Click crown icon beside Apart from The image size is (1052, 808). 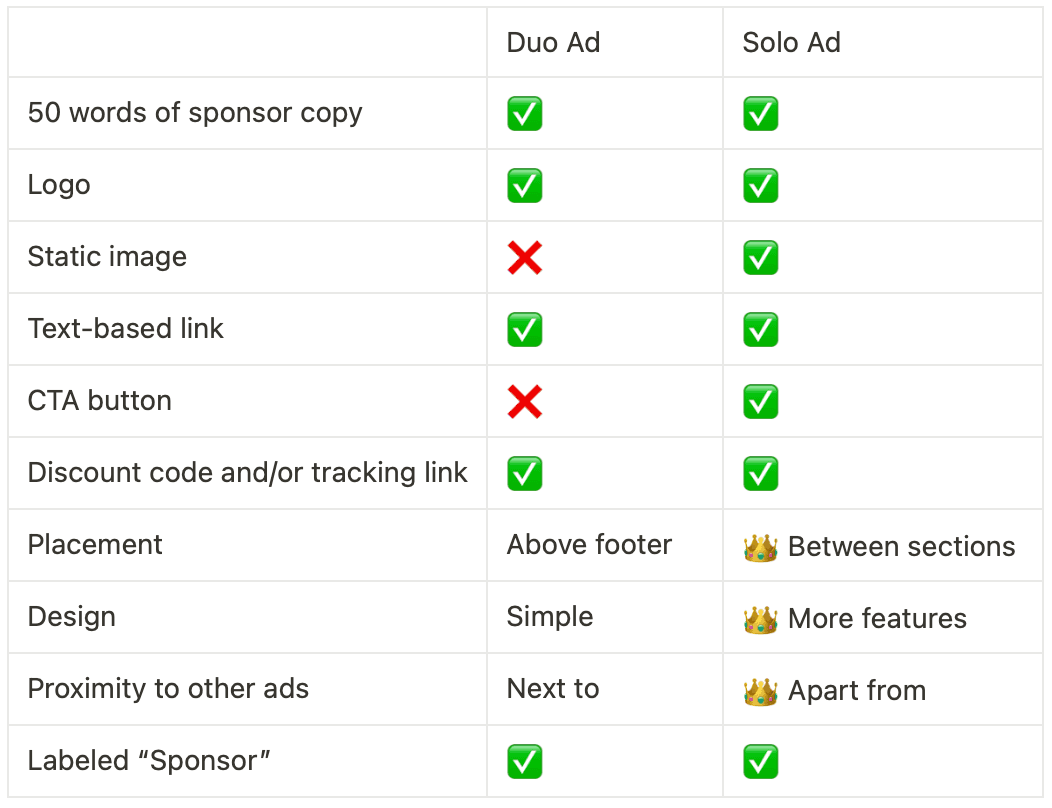tap(761, 691)
